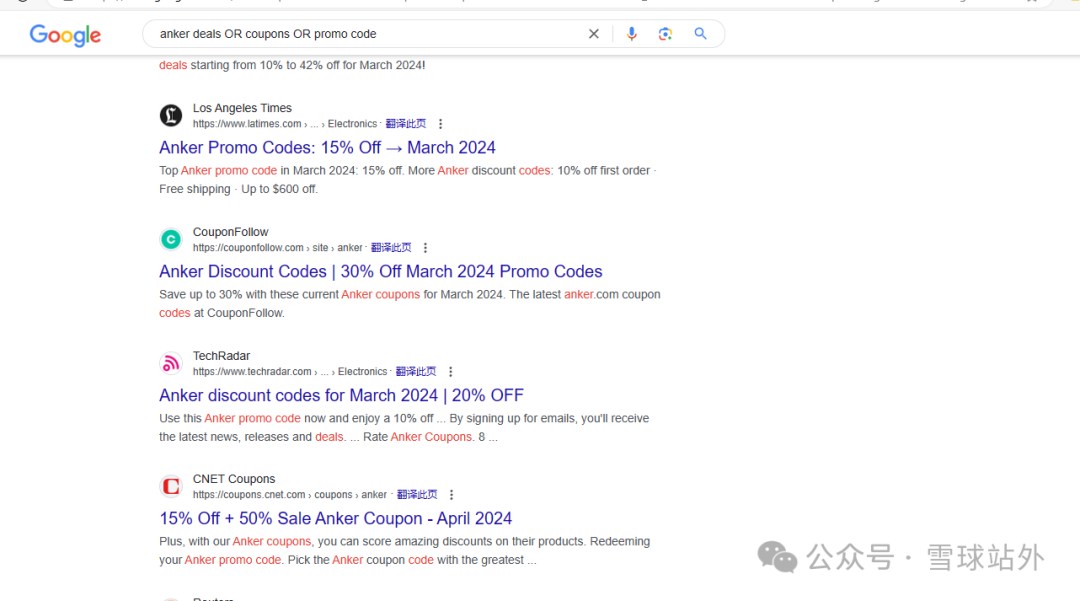Click the CouponFollow favicon

(x=171, y=239)
